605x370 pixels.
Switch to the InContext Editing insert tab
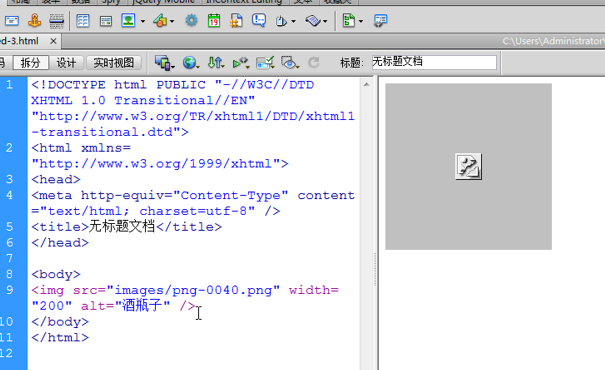coord(244,2)
